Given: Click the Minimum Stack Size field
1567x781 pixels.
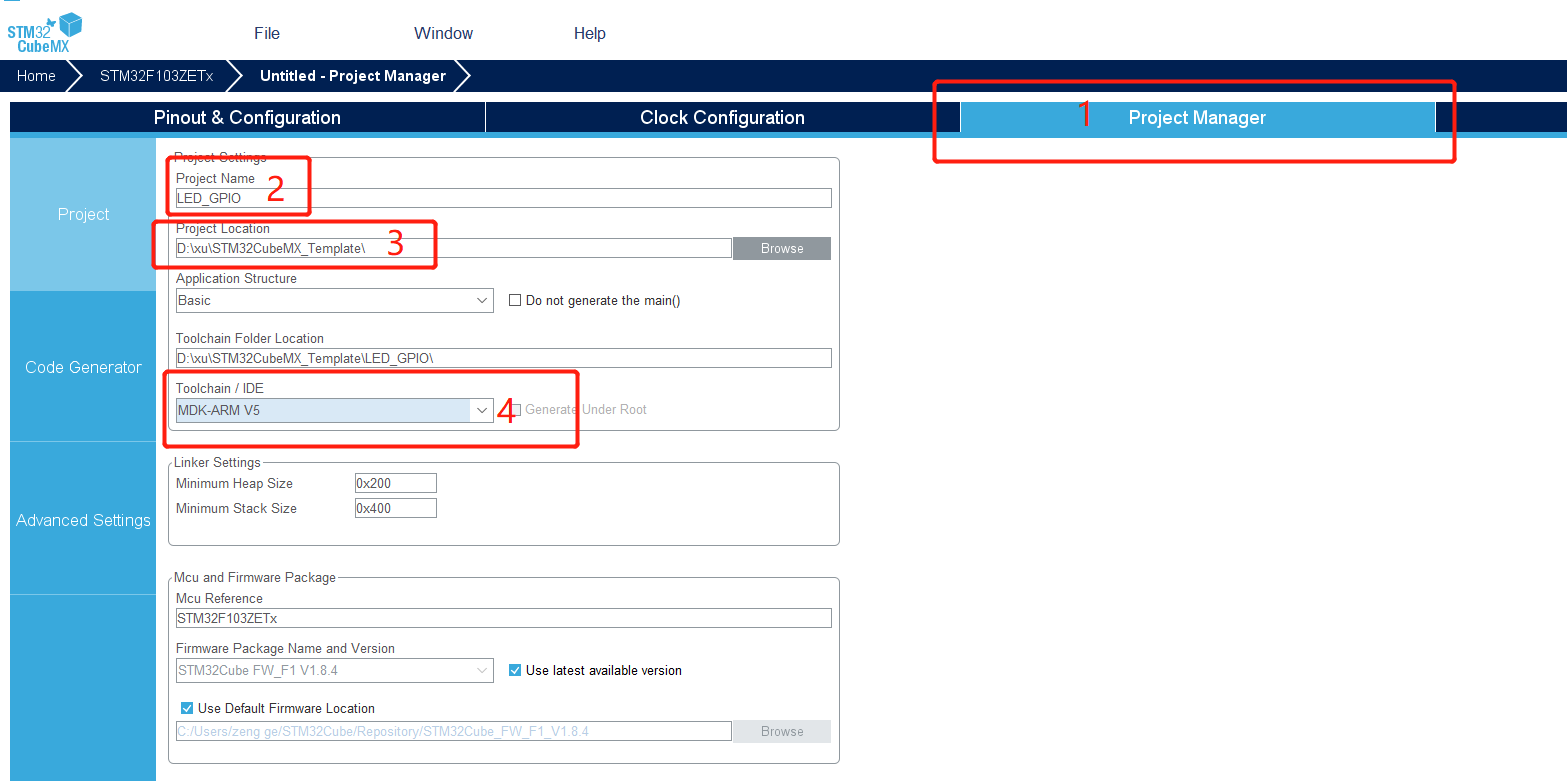Looking at the screenshot, I should (x=396, y=508).
